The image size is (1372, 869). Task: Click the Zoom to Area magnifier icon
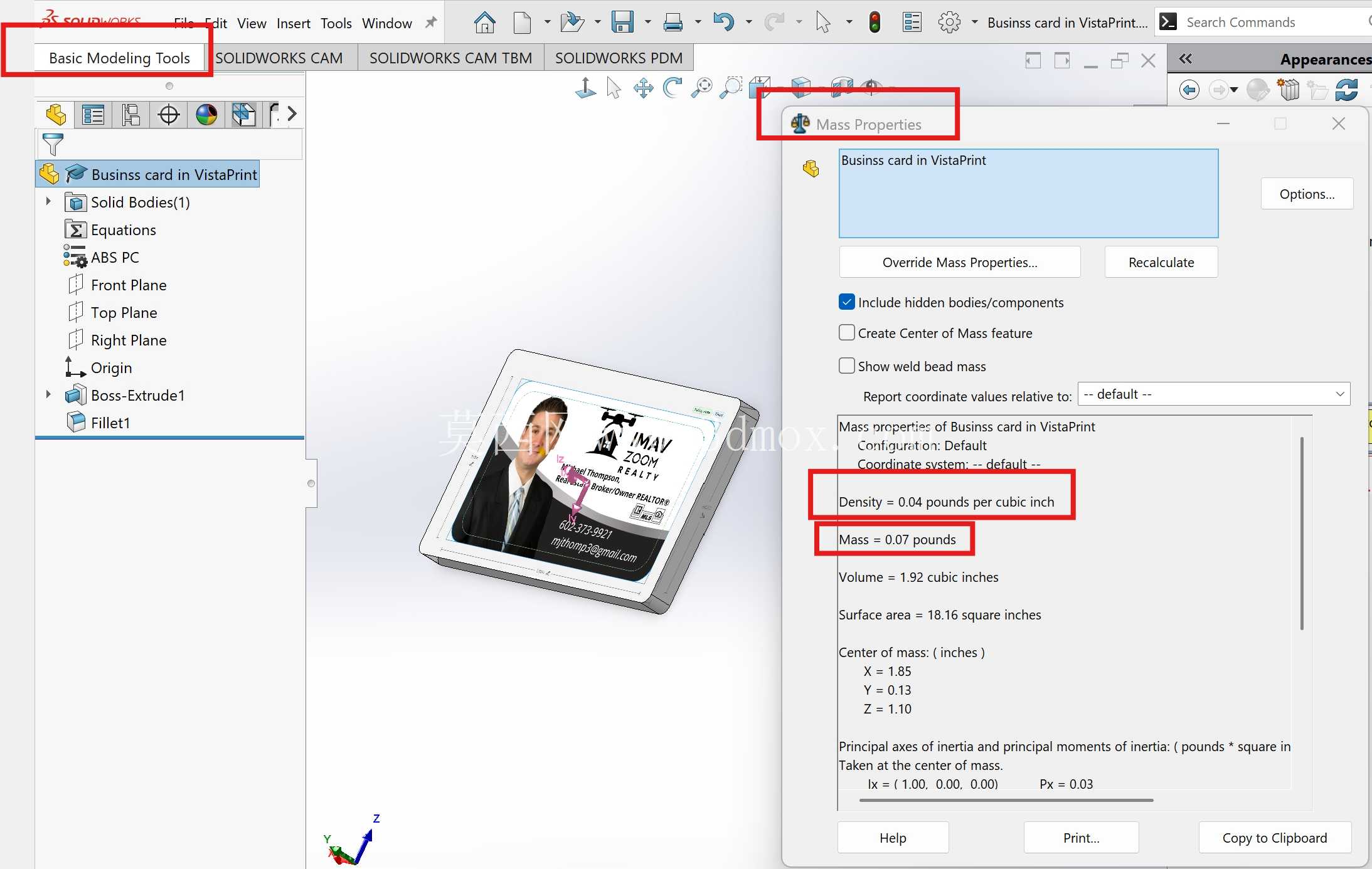(730, 88)
